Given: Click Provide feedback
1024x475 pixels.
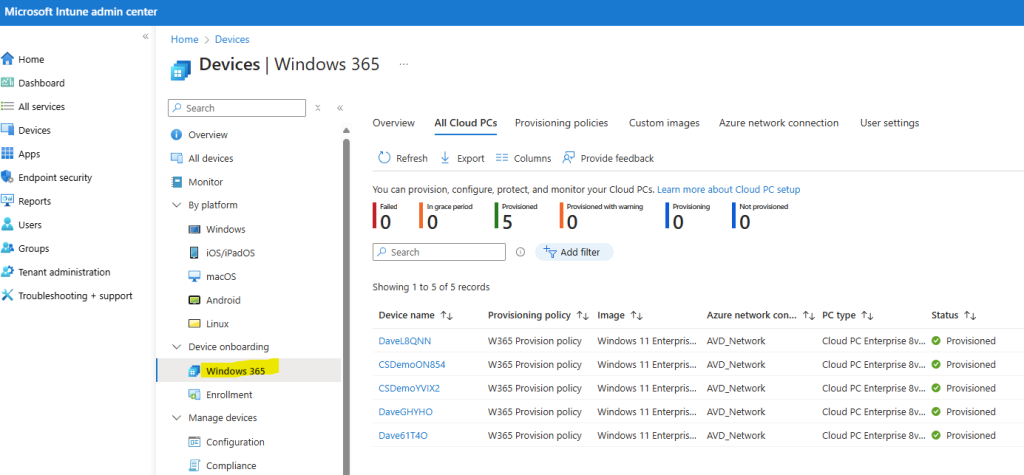Looking at the screenshot, I should pyautogui.click(x=608, y=158).
